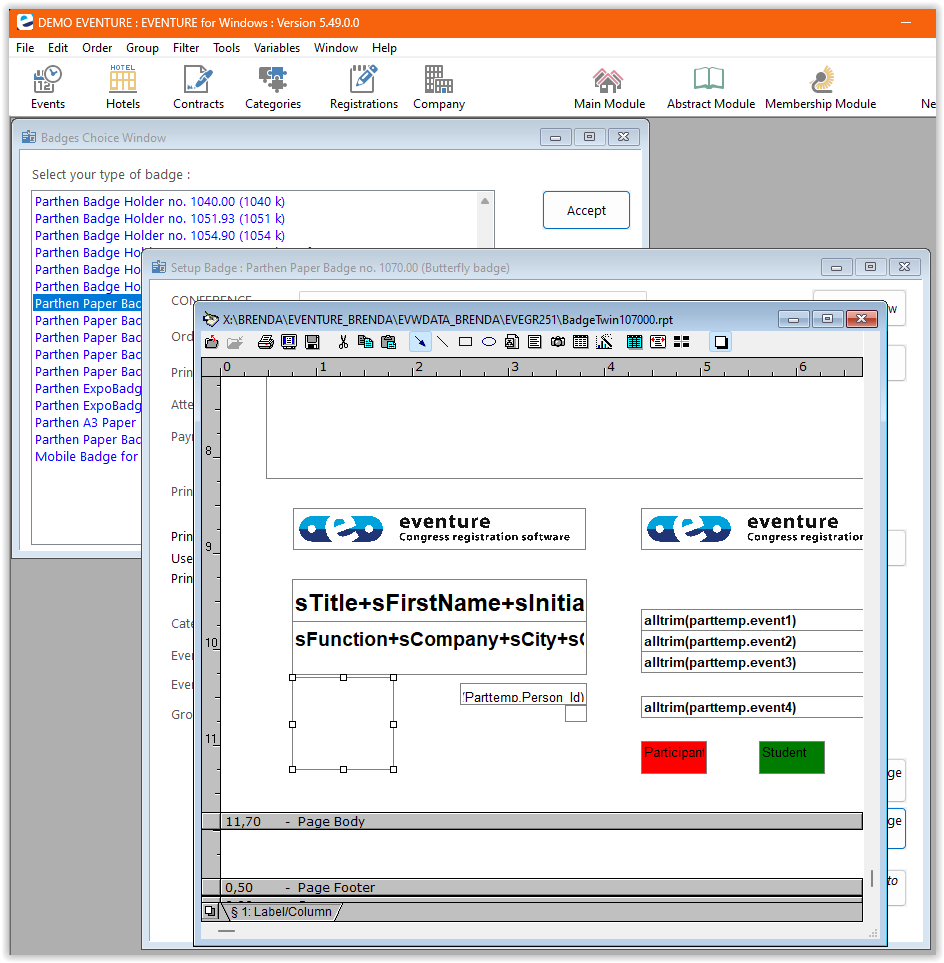The height and width of the screenshot is (963, 944).
Task: Toggle the shadow box icon in designer toolbar
Action: click(x=721, y=342)
